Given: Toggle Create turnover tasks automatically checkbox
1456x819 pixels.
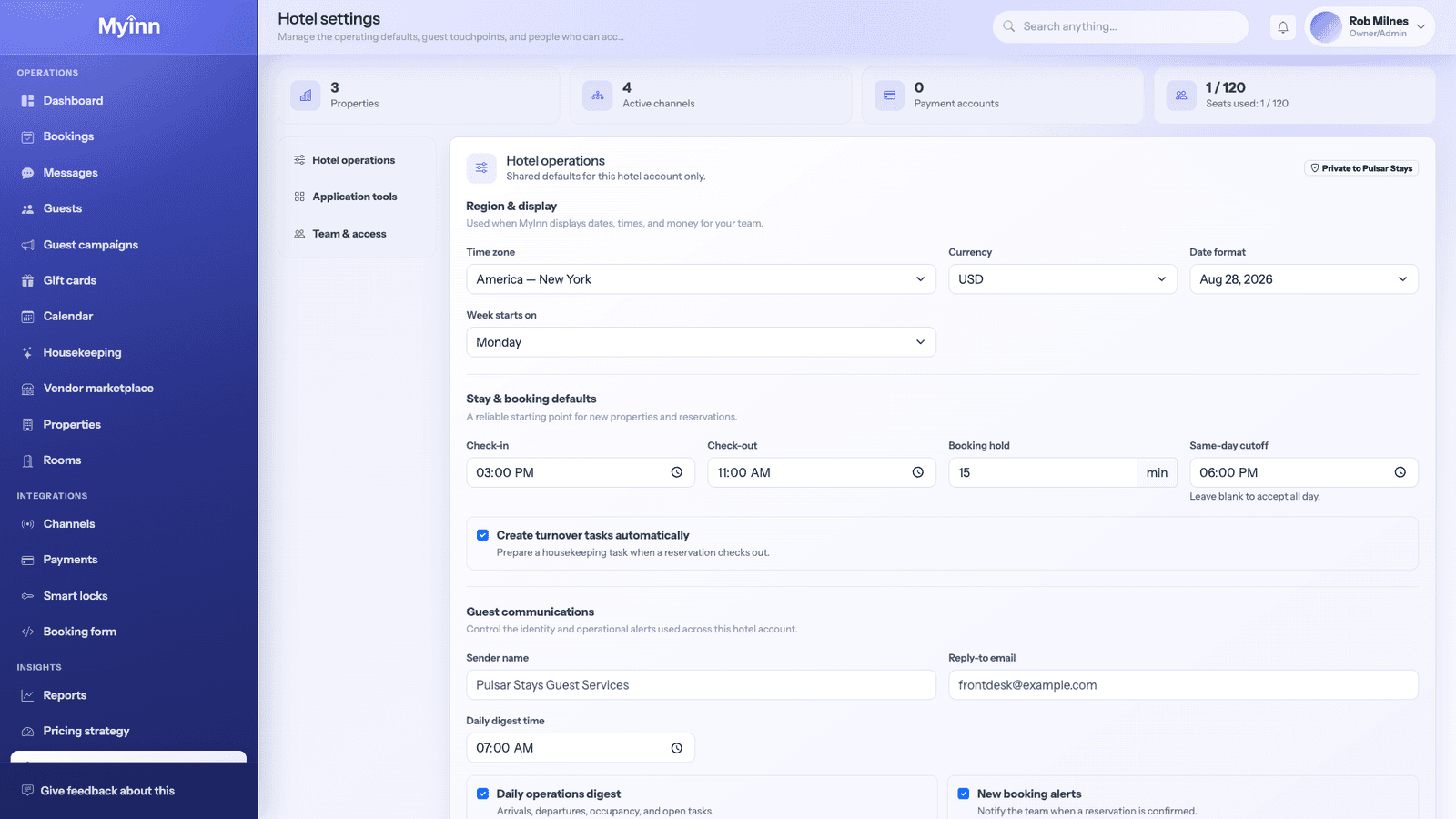Looking at the screenshot, I should point(482,535).
